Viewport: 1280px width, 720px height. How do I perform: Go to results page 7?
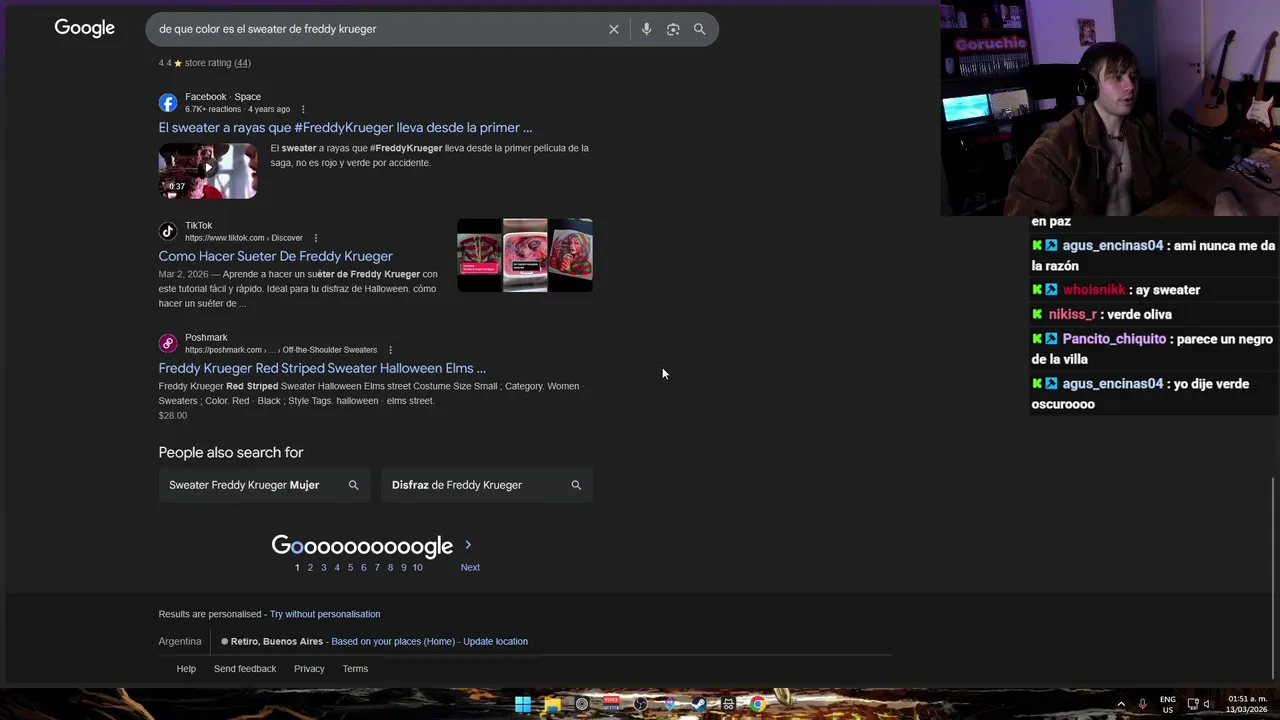[x=377, y=567]
